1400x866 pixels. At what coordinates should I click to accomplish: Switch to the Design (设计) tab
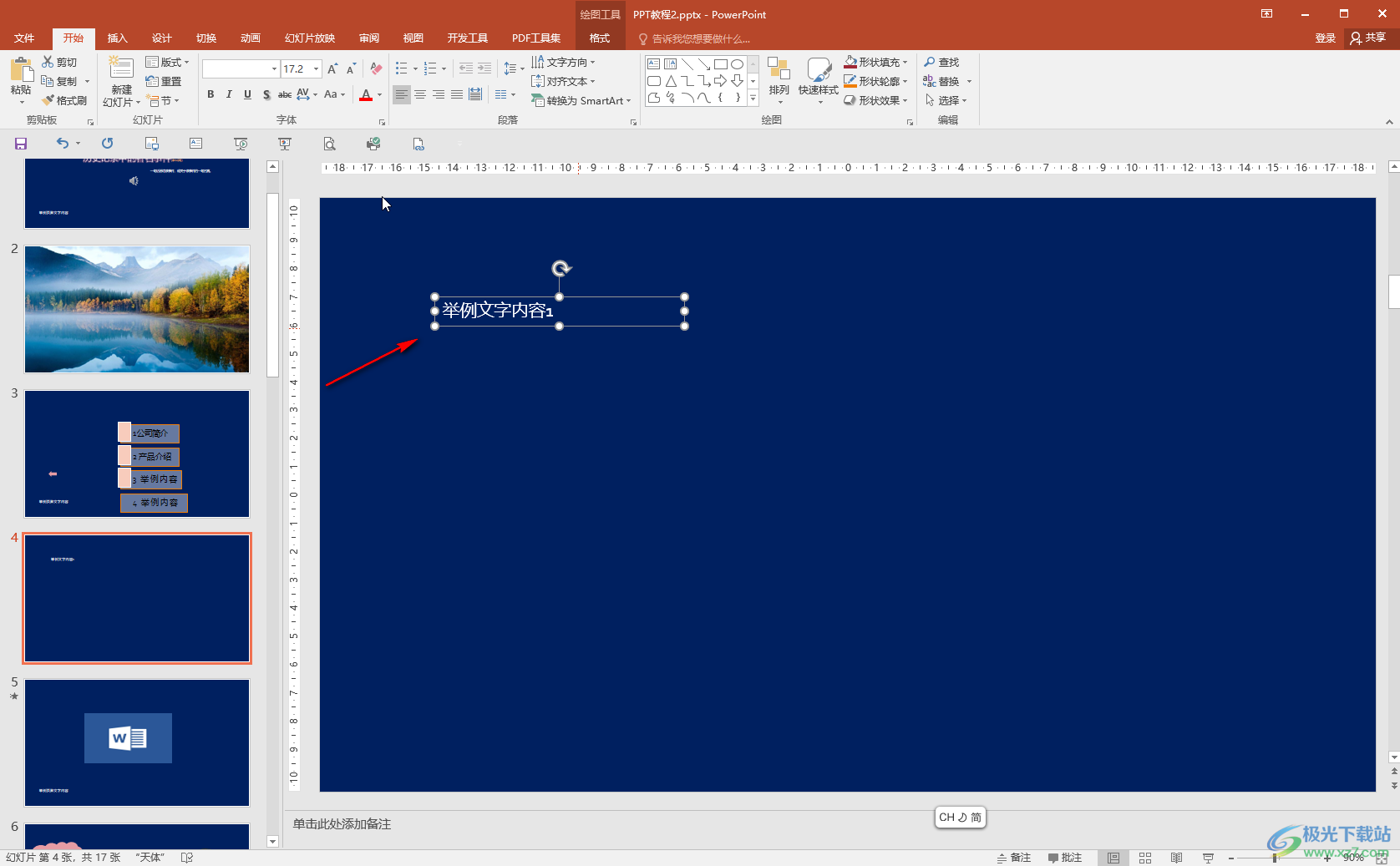(x=161, y=38)
